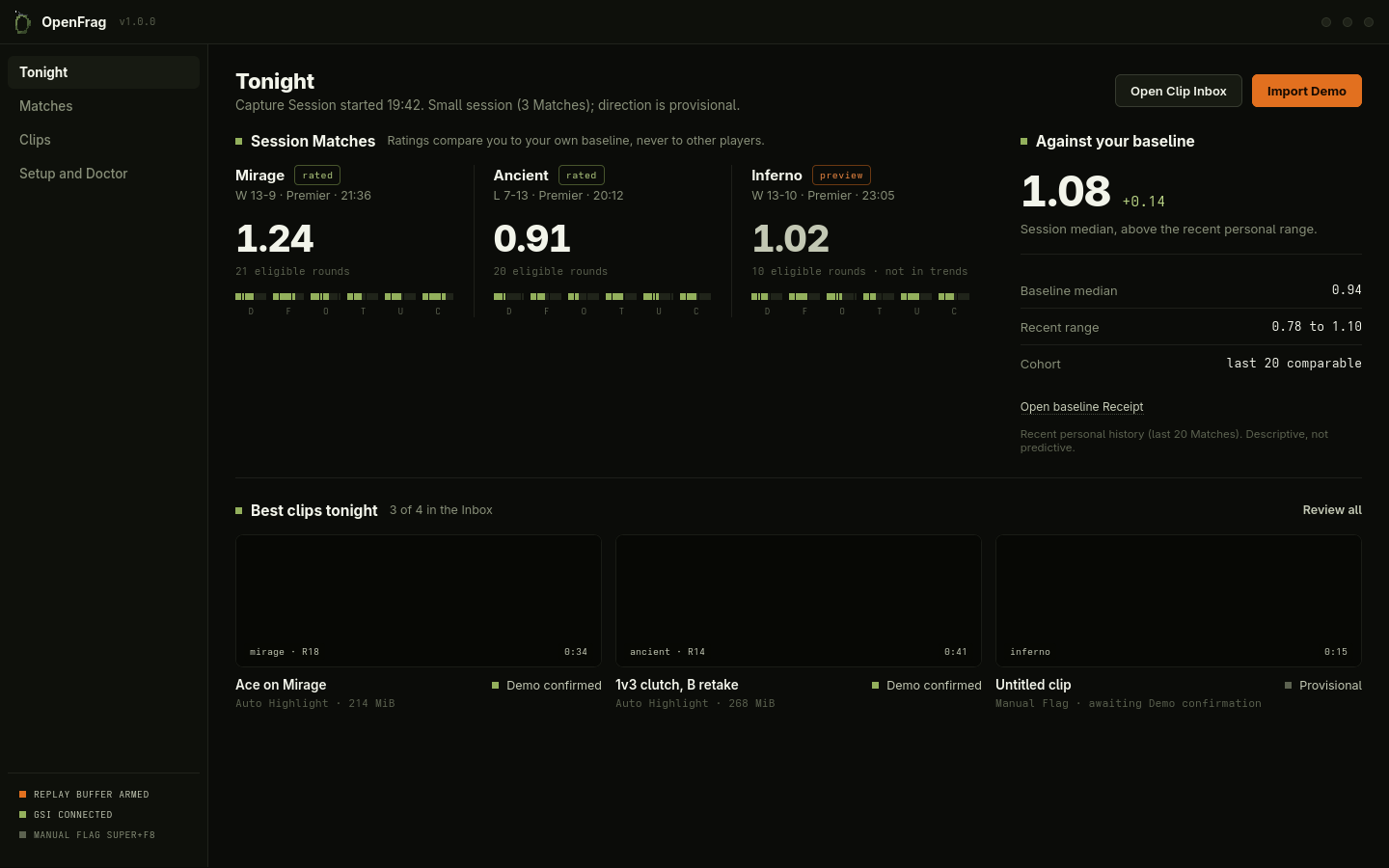
Task: Click the Against your baseline heading
Action: (x=1115, y=141)
